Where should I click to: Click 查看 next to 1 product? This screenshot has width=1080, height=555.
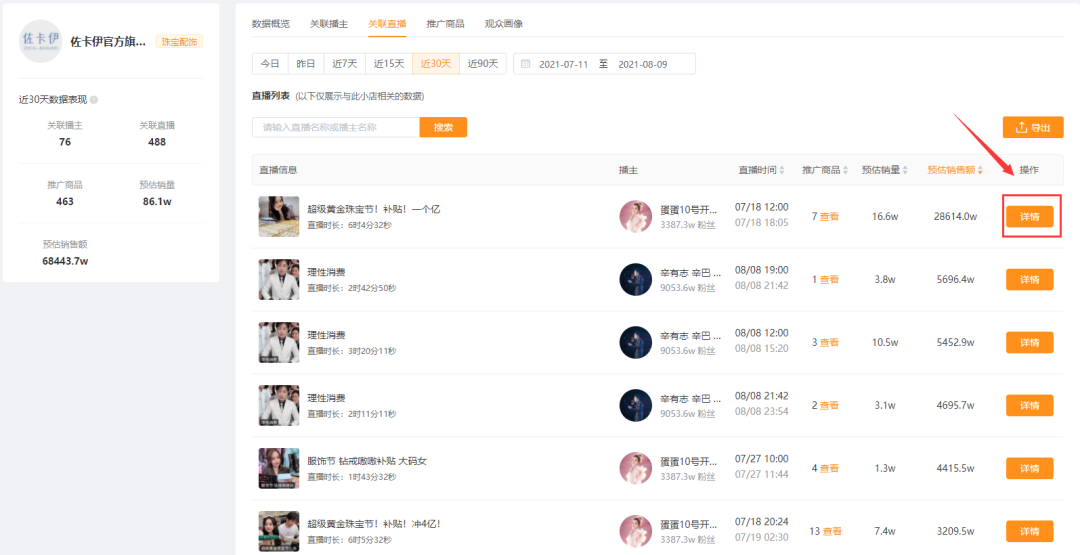(x=829, y=280)
